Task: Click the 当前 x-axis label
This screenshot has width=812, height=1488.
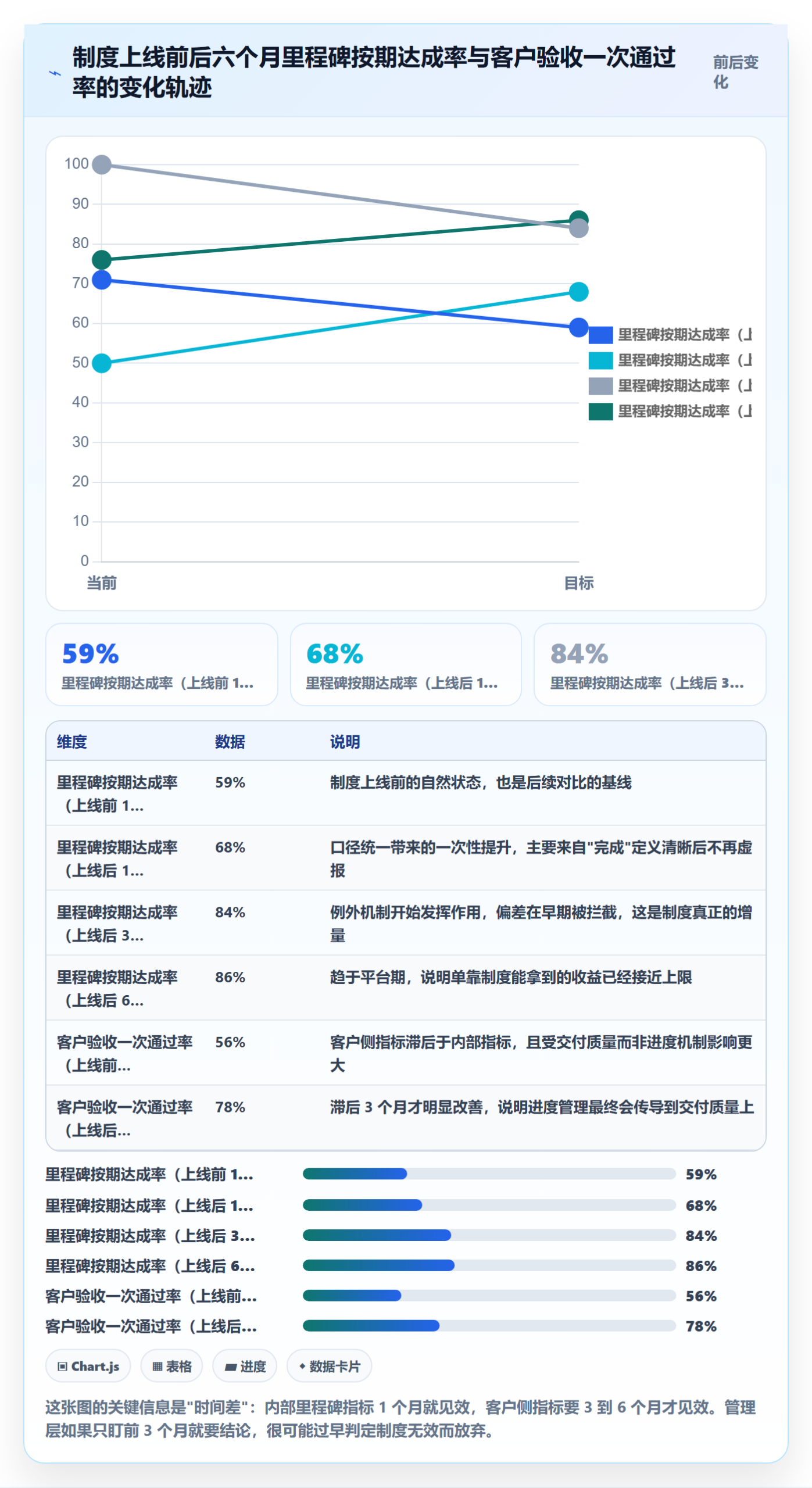Action: click(x=102, y=583)
